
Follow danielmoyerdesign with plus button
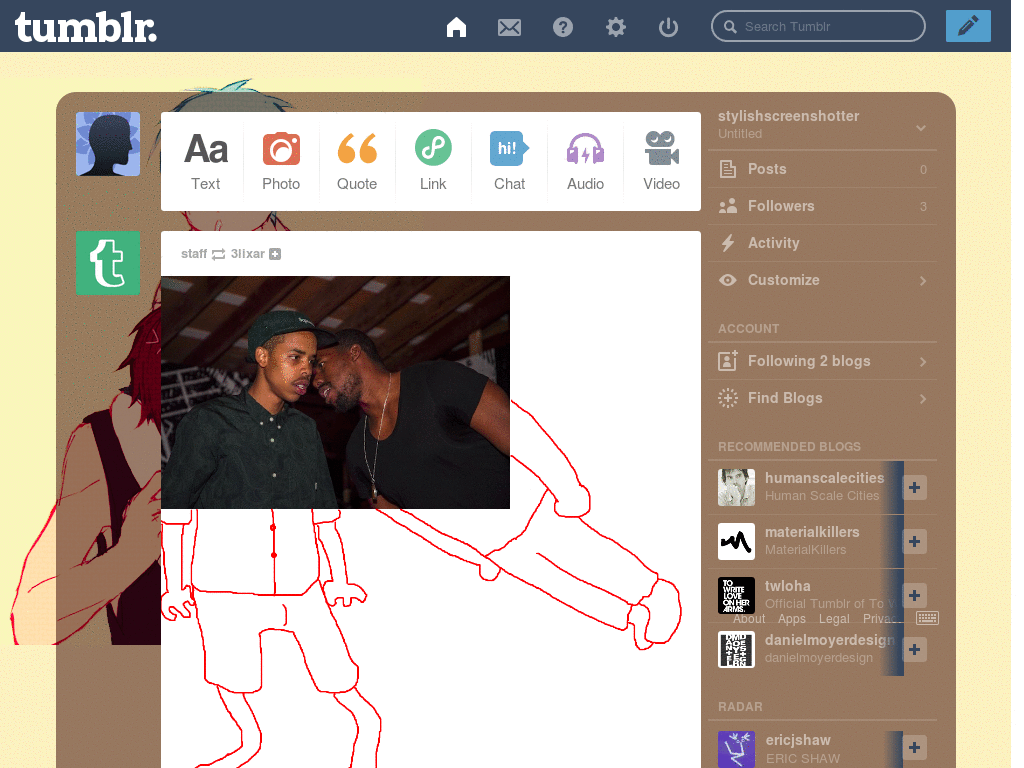coord(914,649)
